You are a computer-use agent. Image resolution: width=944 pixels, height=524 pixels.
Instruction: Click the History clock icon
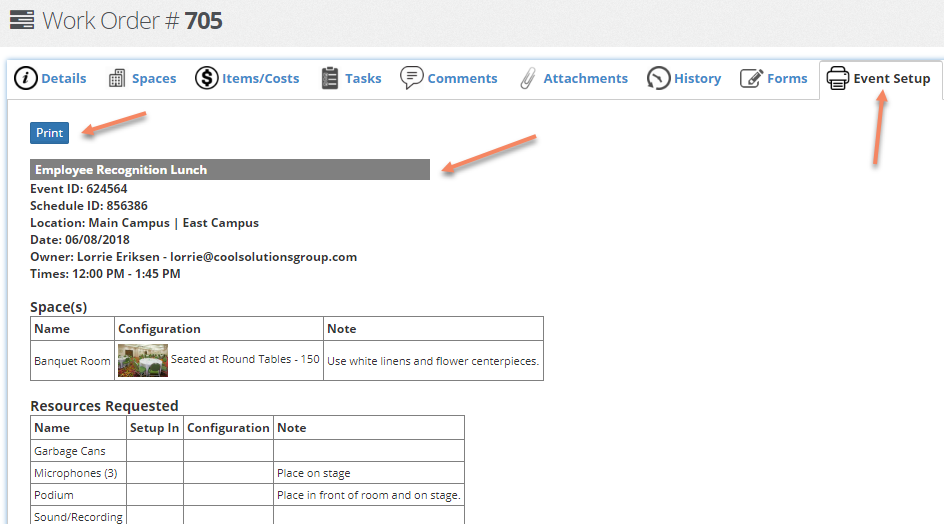[659, 78]
